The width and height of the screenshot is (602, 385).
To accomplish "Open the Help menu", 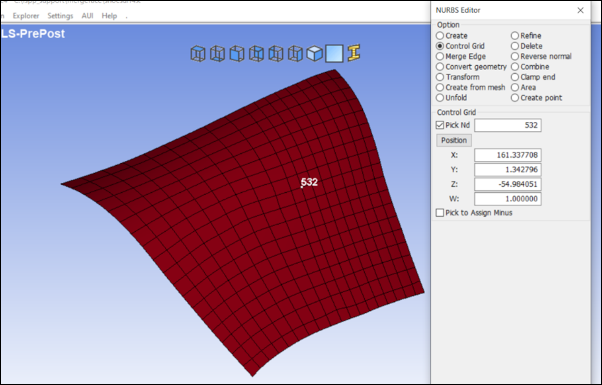I will click(x=109, y=16).
